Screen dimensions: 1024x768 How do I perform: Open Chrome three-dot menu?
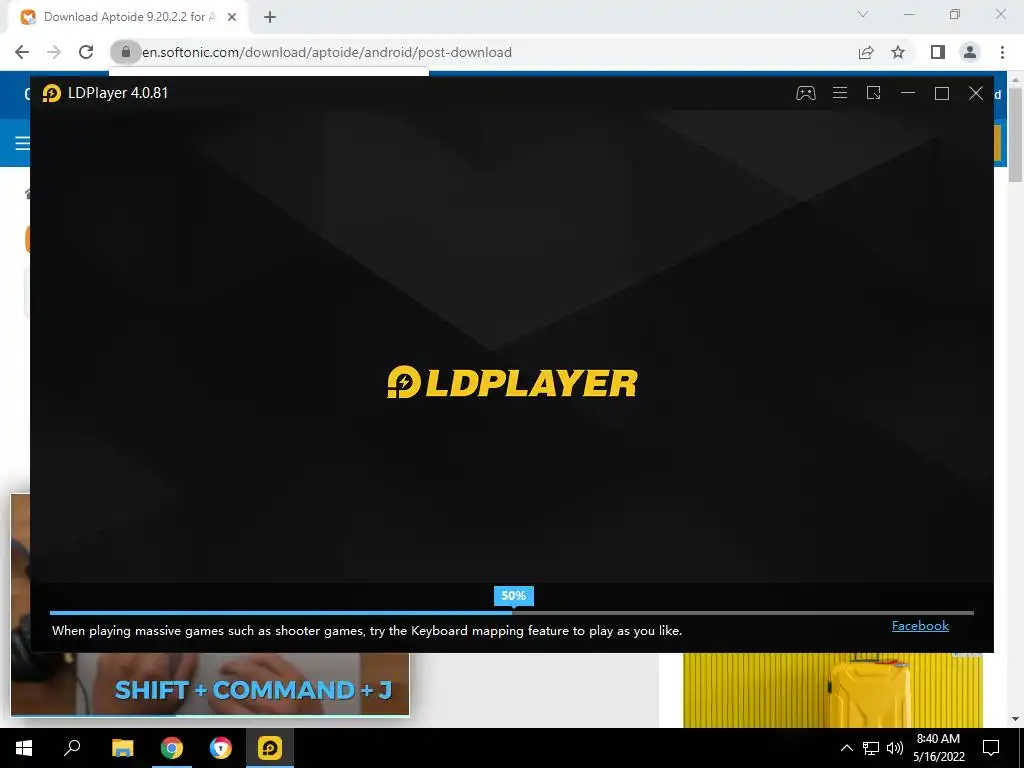coord(1002,52)
